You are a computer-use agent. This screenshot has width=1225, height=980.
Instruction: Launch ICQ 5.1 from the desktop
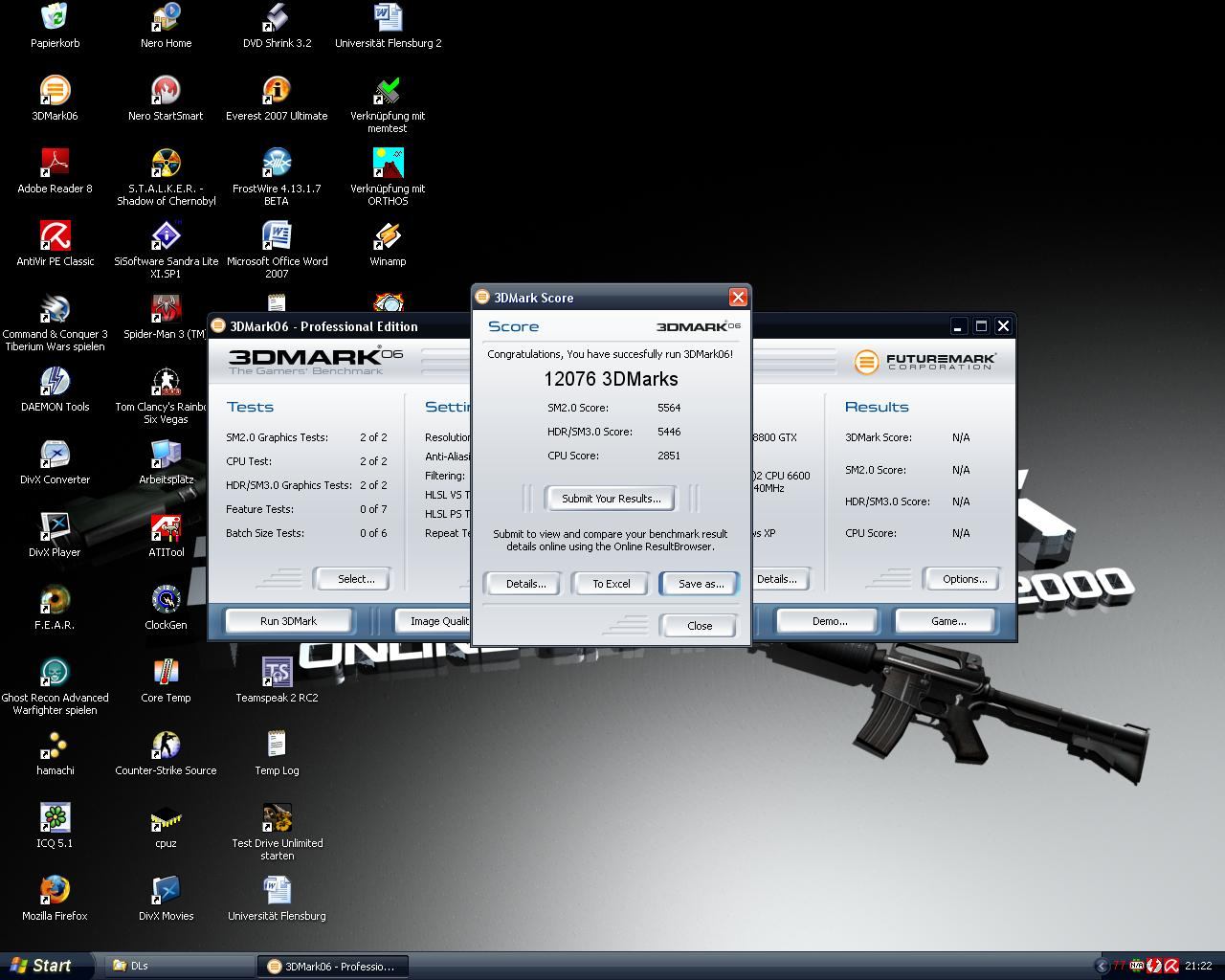(x=55, y=817)
